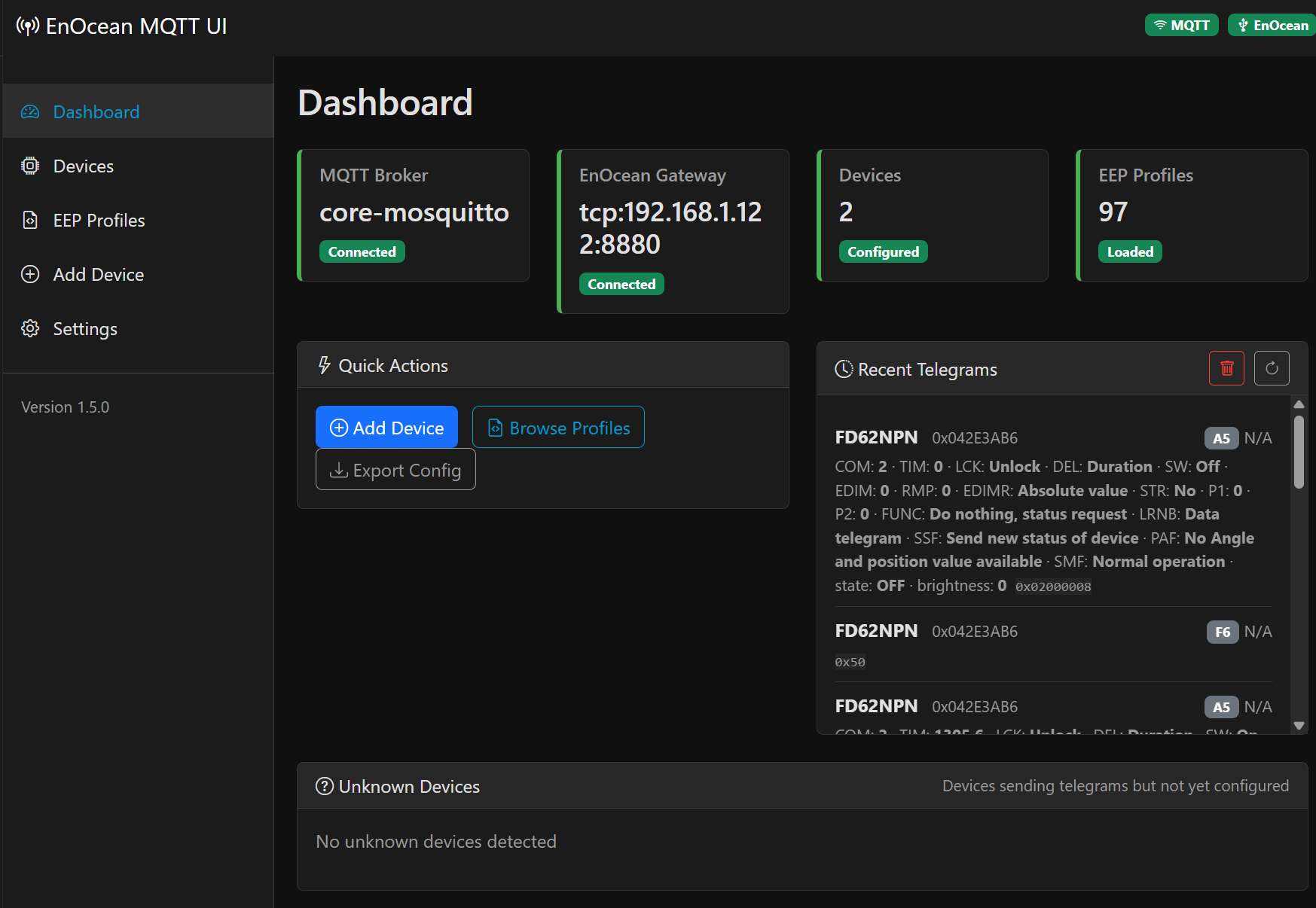The image size is (1316, 908).
Task: Click the Dashboard gauge icon in sidebar
Action: click(x=30, y=112)
